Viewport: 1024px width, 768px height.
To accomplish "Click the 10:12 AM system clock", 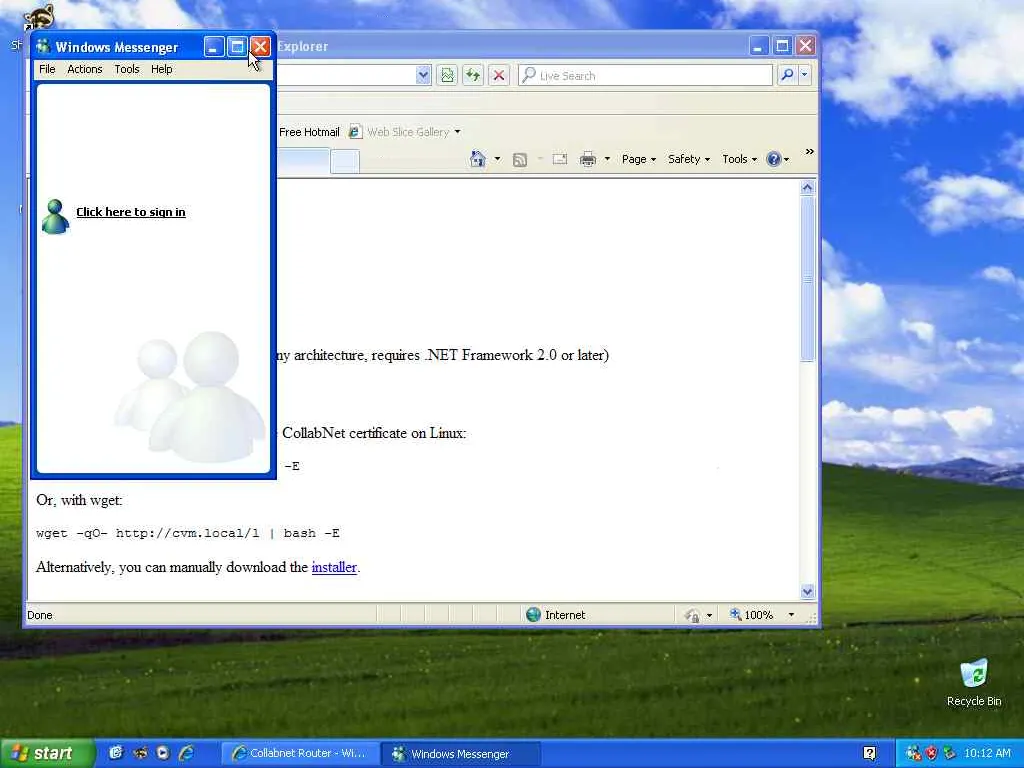I will click(987, 753).
